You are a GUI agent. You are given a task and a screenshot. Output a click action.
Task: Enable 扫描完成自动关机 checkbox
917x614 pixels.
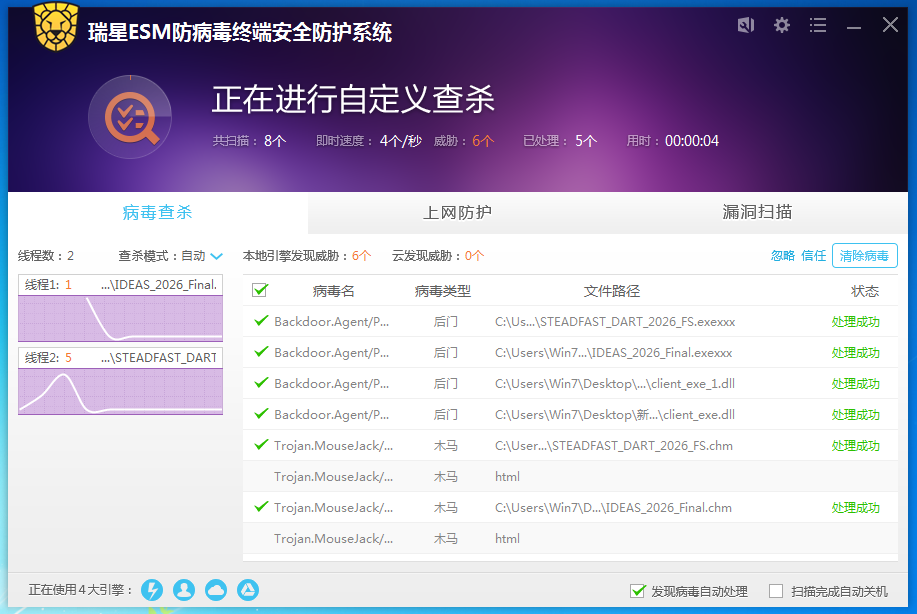776,591
